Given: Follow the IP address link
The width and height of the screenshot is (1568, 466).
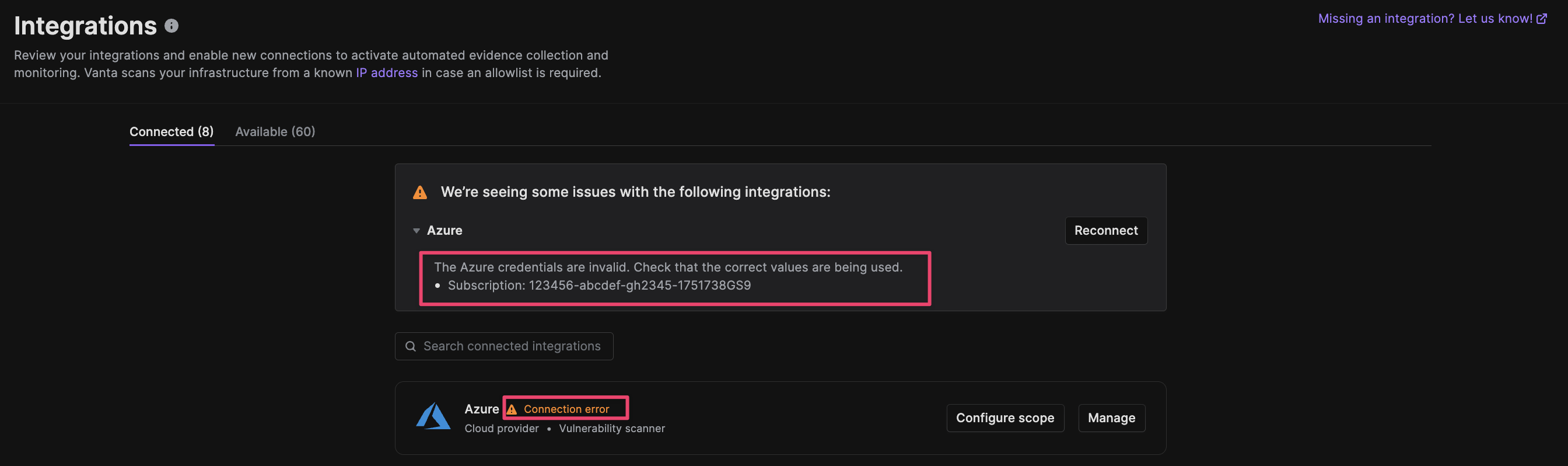Looking at the screenshot, I should [x=387, y=72].
